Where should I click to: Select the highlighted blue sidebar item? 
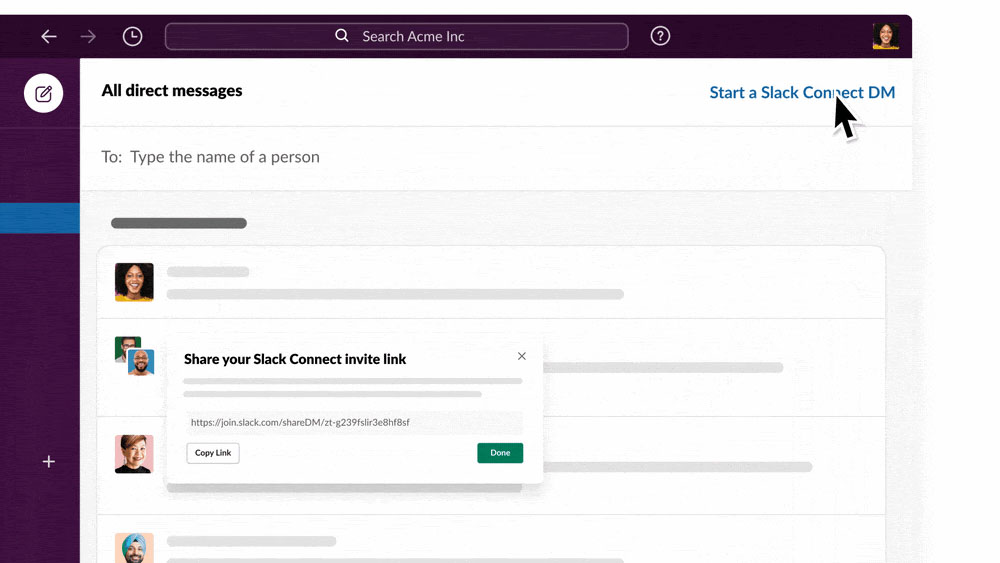click(40, 218)
